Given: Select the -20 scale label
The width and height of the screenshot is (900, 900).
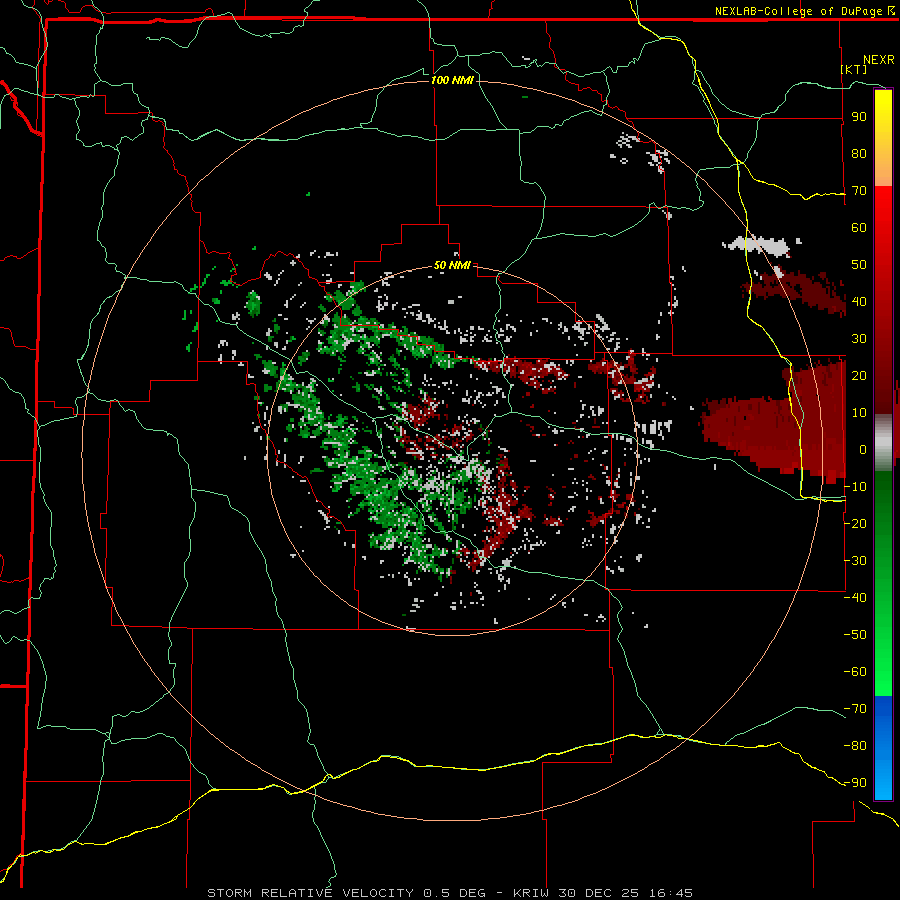Looking at the screenshot, I should [x=855, y=523].
